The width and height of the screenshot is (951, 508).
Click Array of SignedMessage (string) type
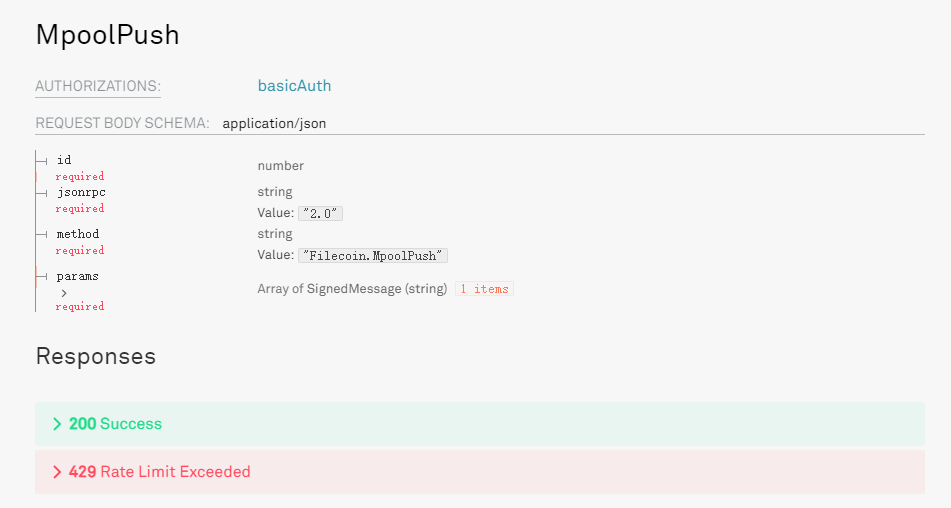[352, 289]
